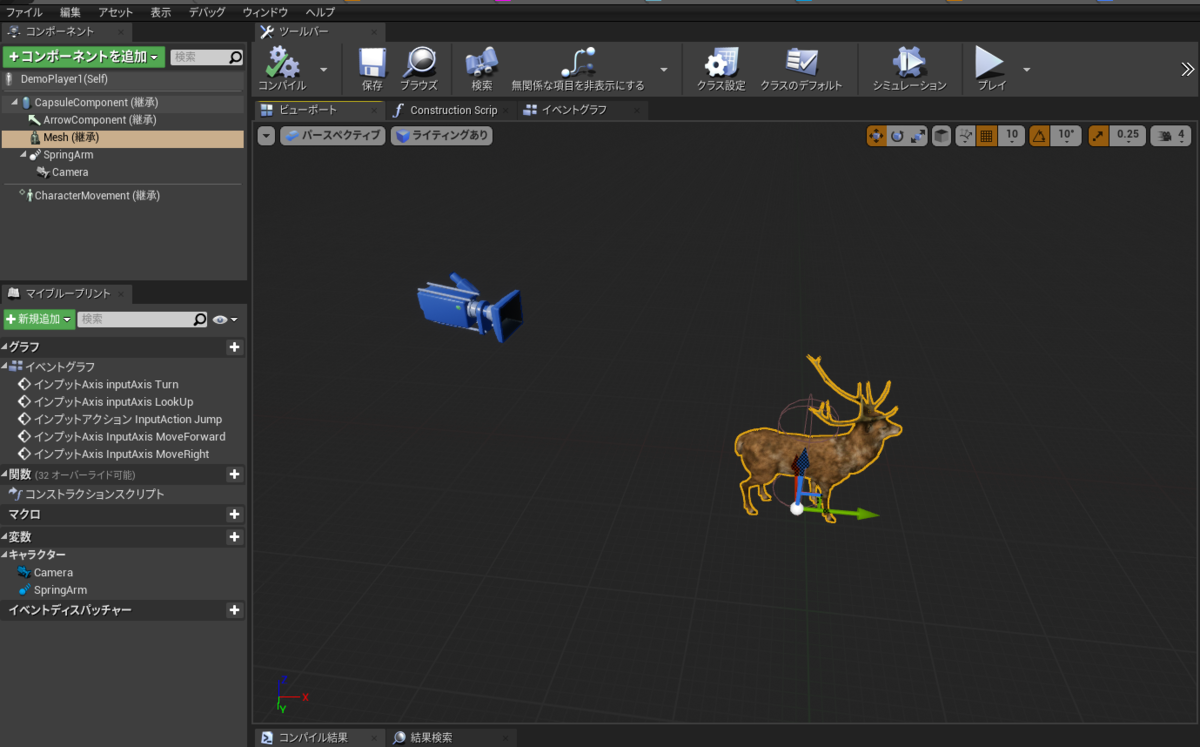Add a new macro with the plus button

[235, 515]
